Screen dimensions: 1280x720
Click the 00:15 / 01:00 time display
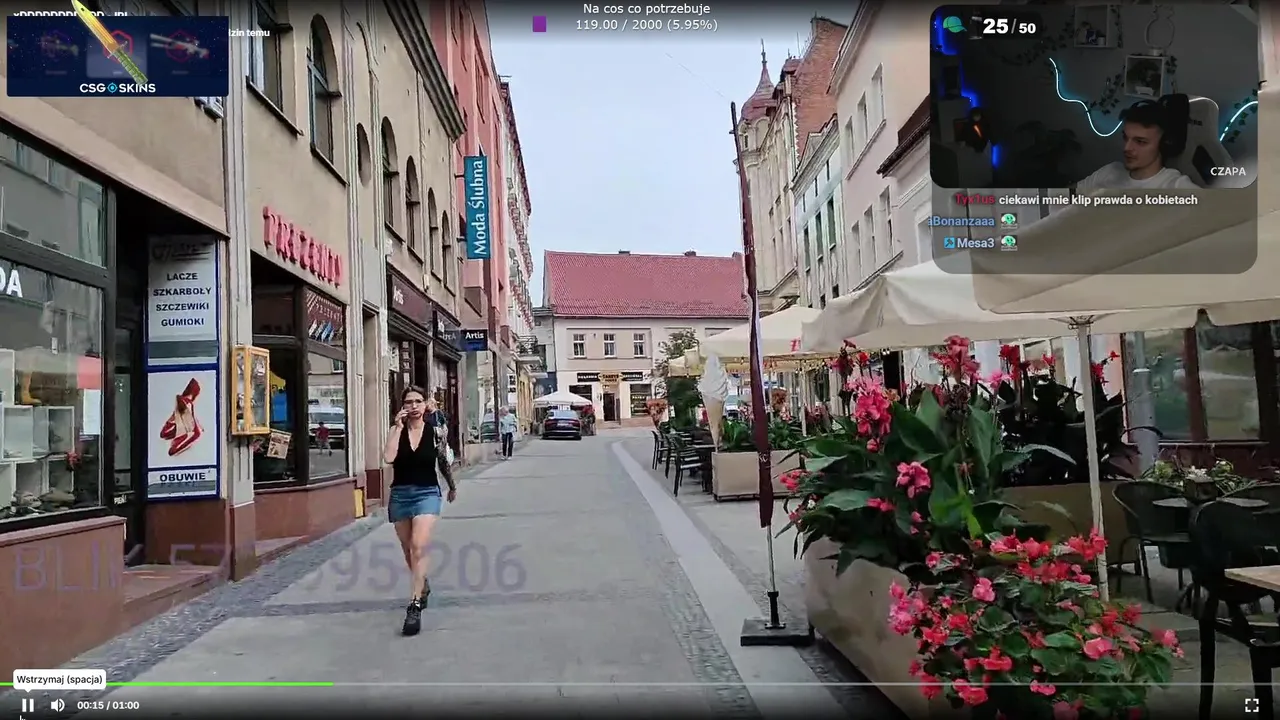click(x=108, y=705)
